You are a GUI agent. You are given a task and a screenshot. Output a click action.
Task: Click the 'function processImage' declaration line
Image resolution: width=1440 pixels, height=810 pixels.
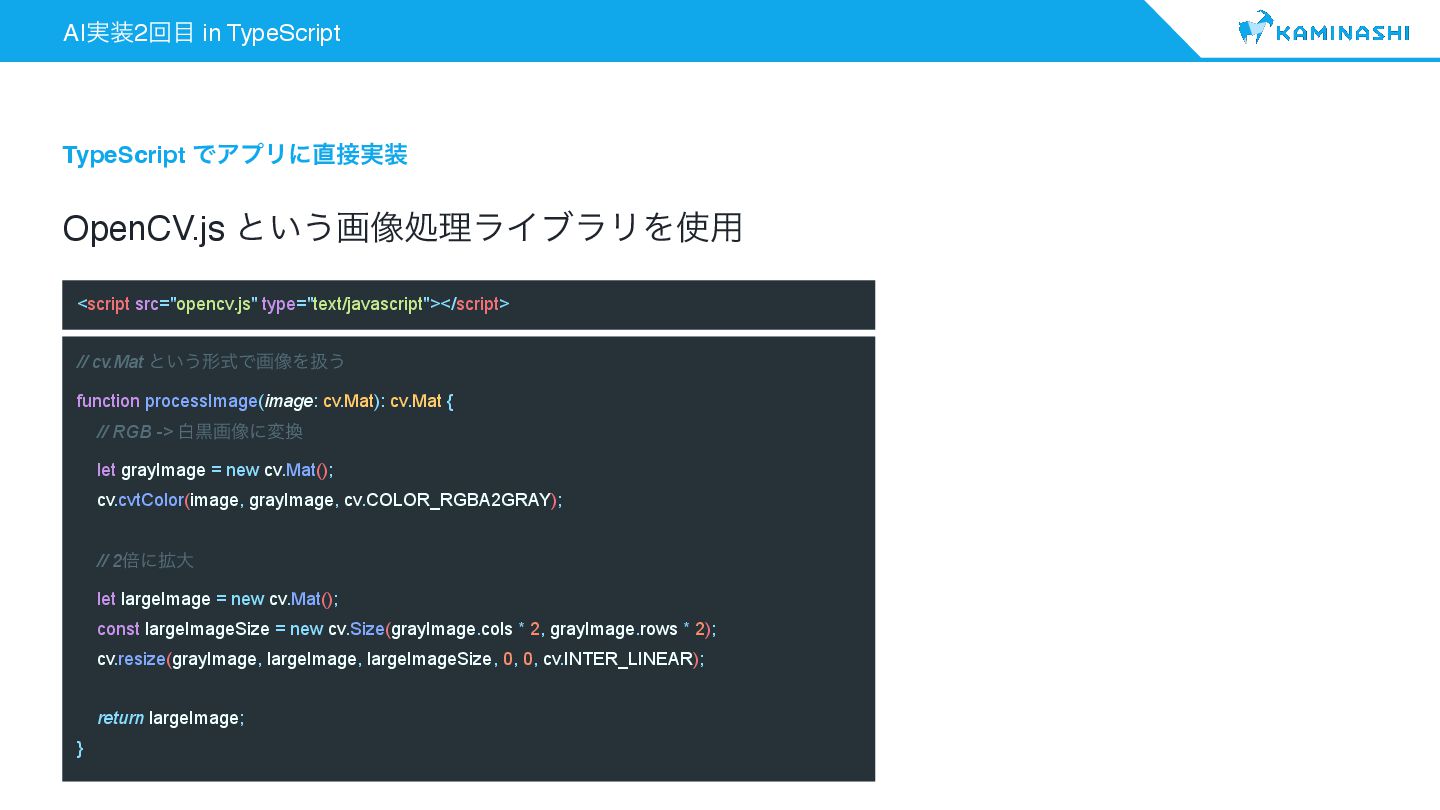pyautogui.click(x=265, y=401)
